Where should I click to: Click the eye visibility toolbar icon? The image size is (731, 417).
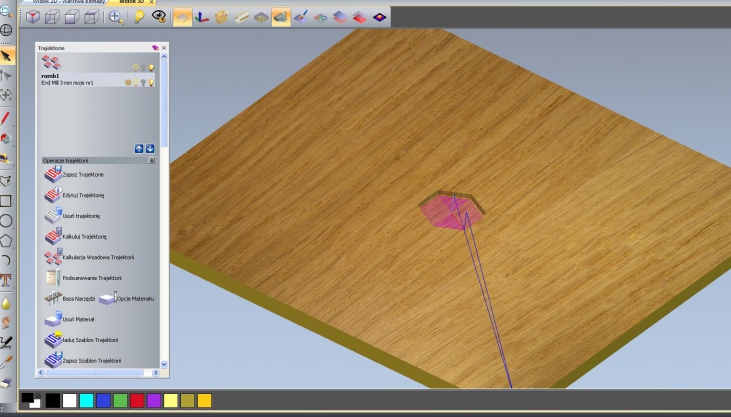point(159,17)
